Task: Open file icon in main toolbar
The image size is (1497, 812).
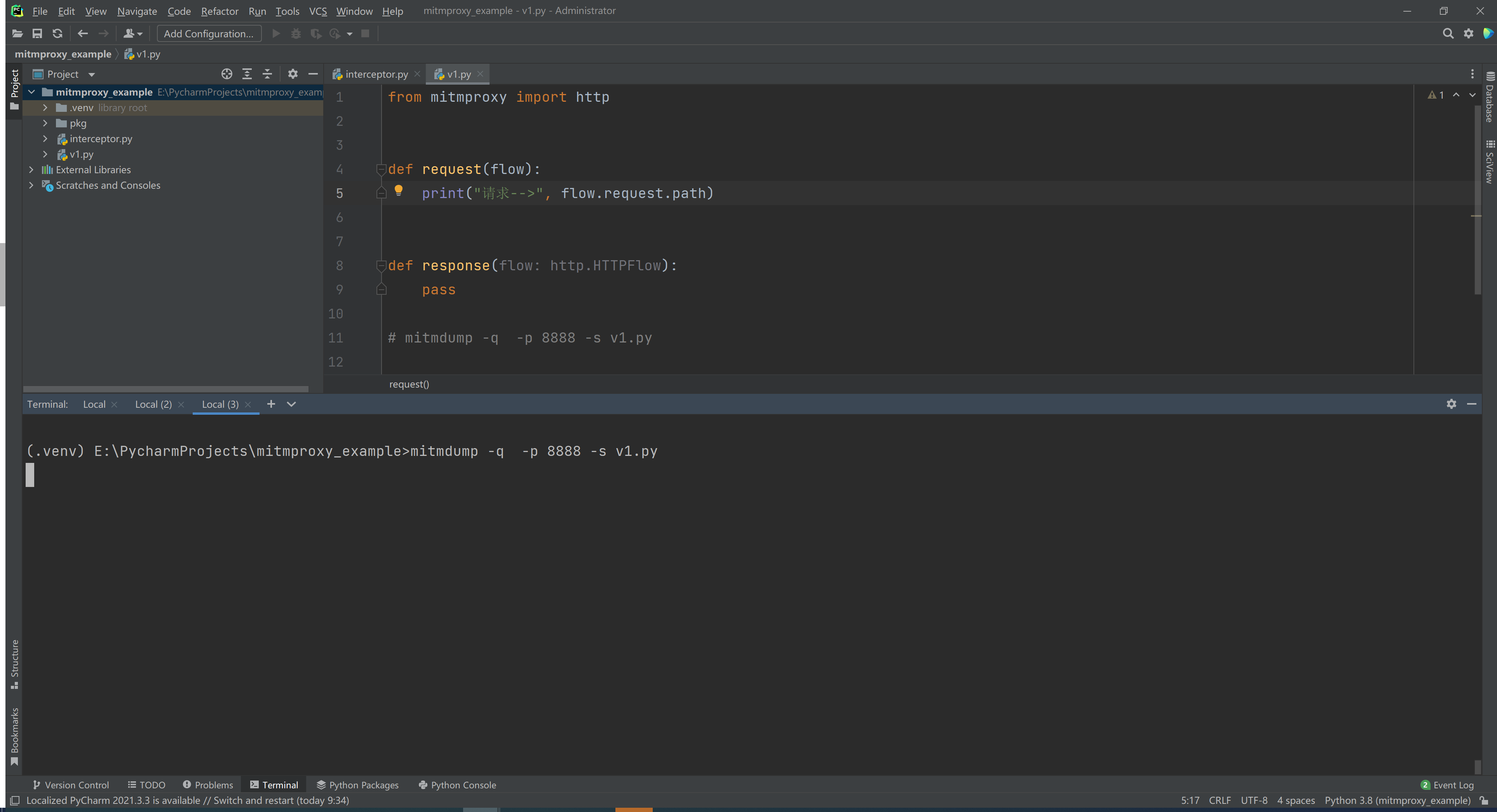Action: point(17,34)
